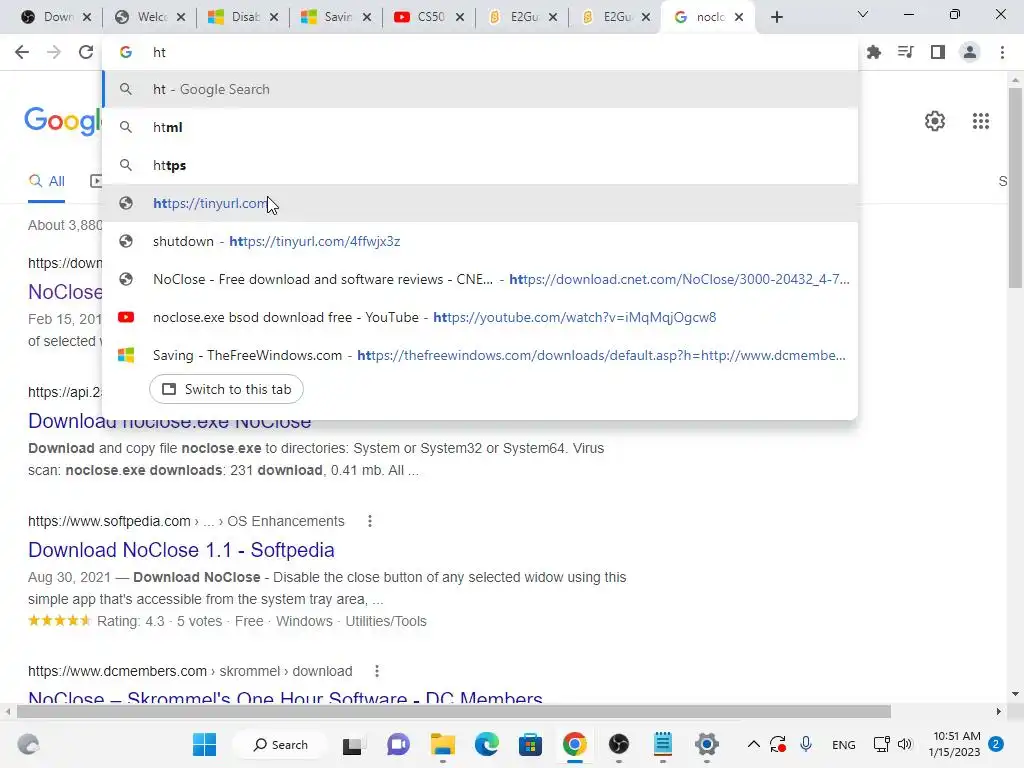
Task: Open Notepad from the taskbar
Action: pyautogui.click(x=663, y=744)
